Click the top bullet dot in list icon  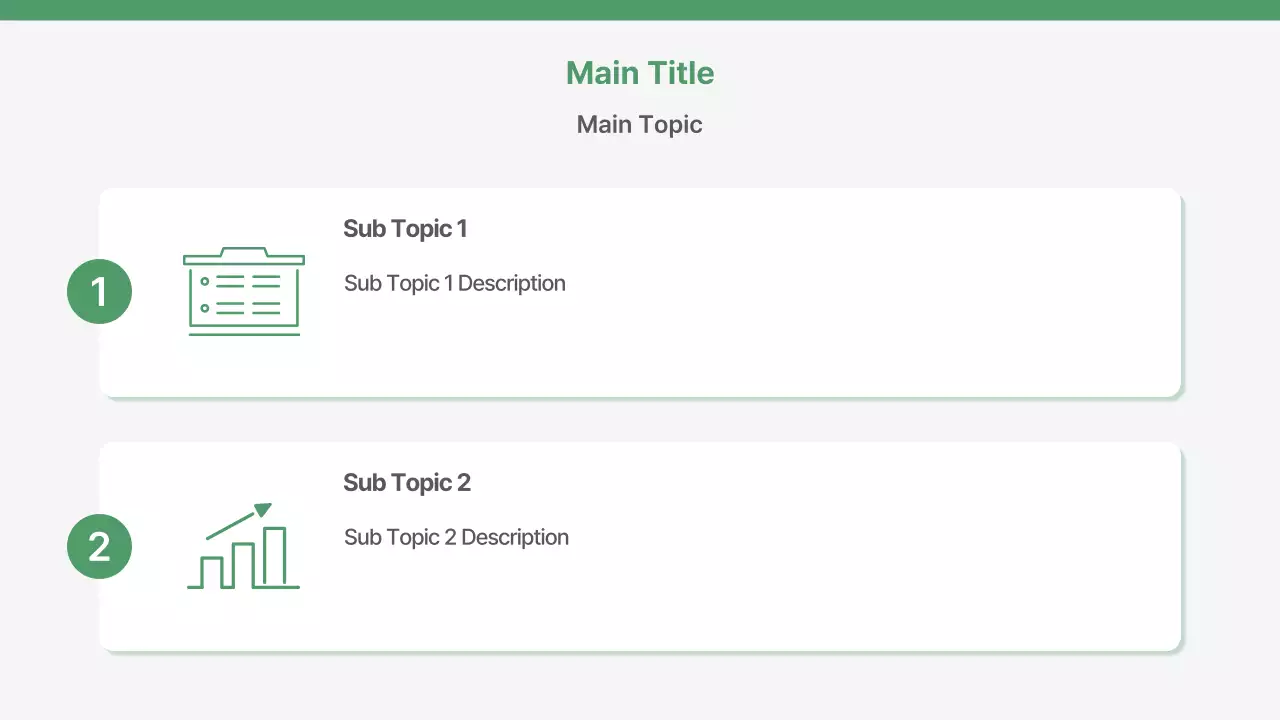(205, 285)
